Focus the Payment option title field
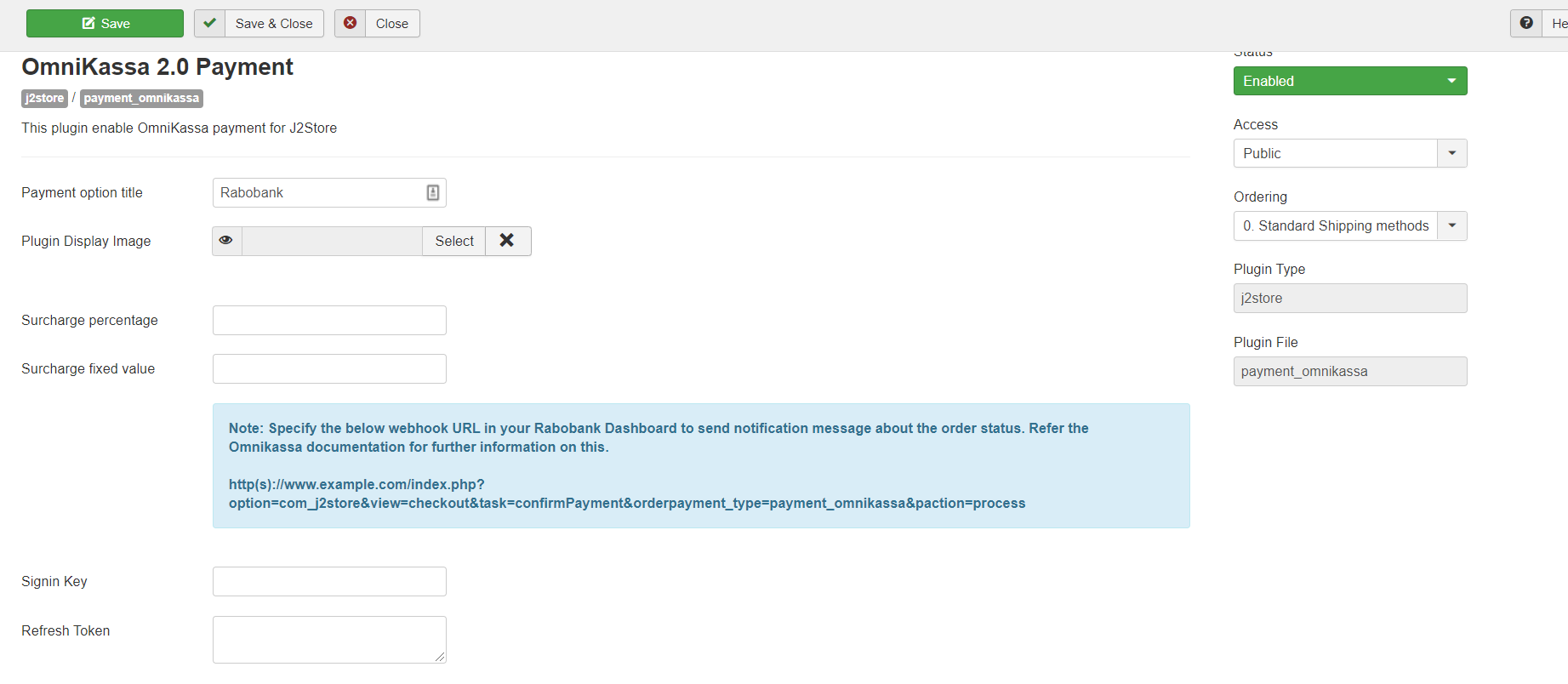This screenshot has width=1568, height=684. [329, 193]
